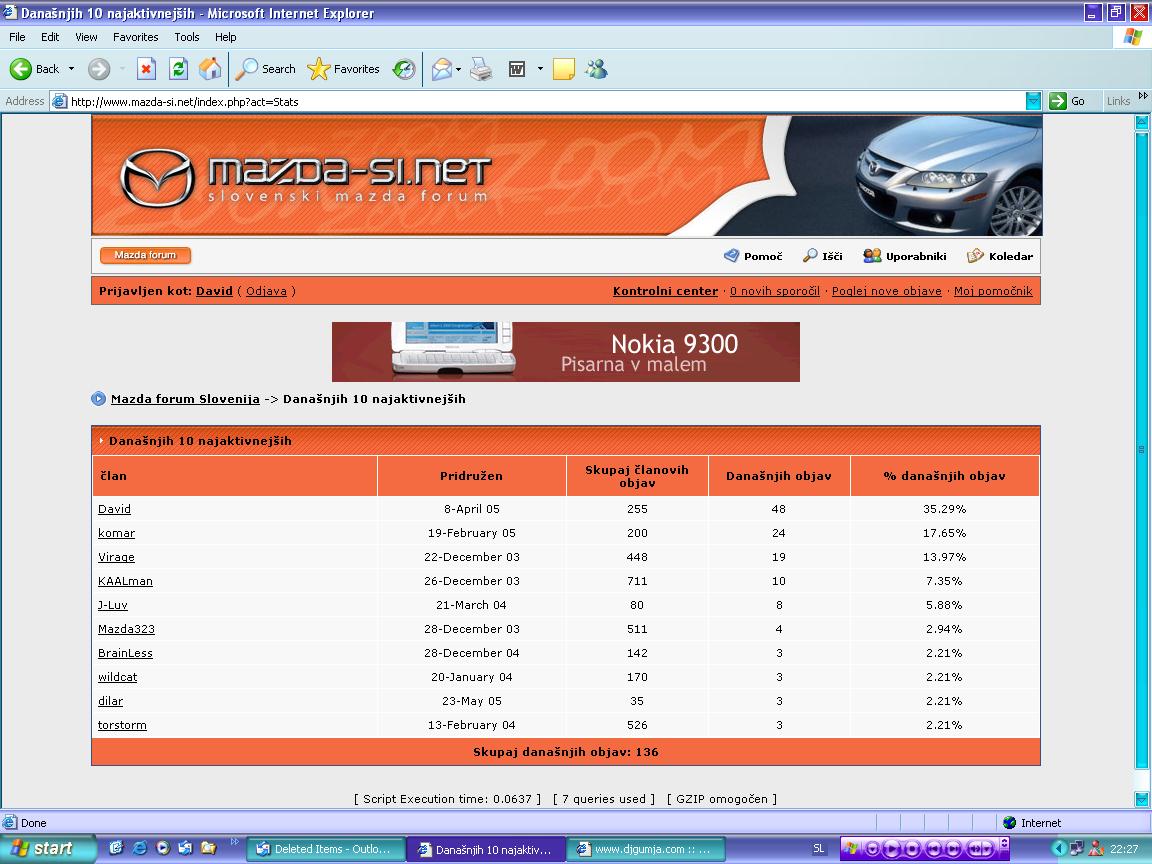Viewport: 1152px width, 864px height.
Task: Open member komar's profile link
Action: click(116, 533)
